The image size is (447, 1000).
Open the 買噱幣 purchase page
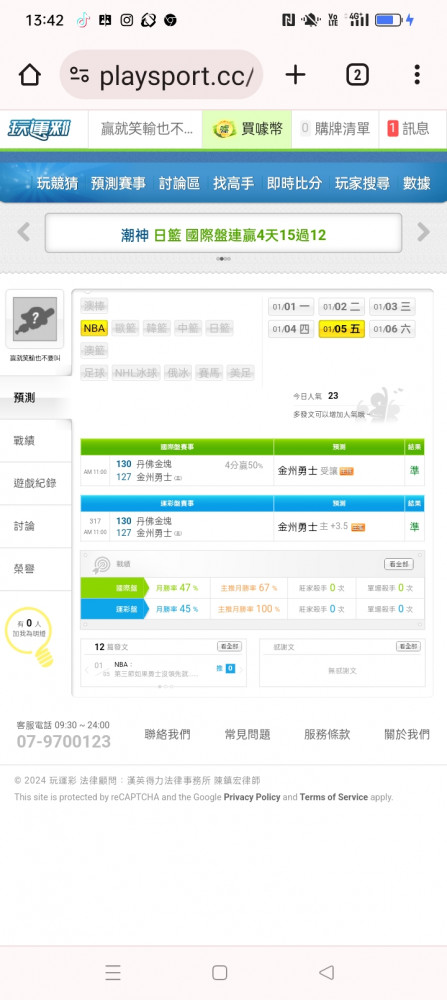[x=247, y=129]
